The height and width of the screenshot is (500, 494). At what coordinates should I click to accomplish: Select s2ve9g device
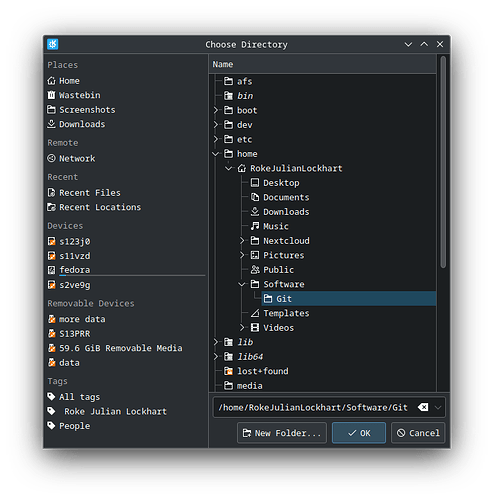pos(69,285)
